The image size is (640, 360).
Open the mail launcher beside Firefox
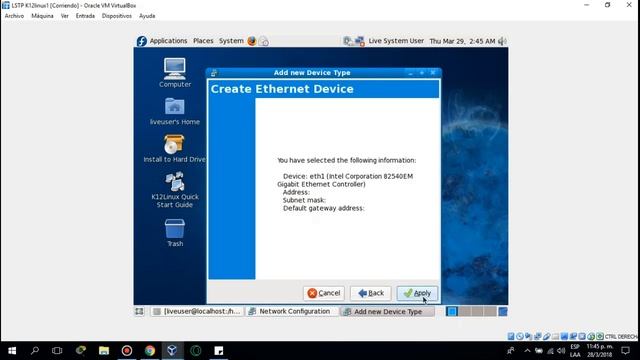coord(264,41)
